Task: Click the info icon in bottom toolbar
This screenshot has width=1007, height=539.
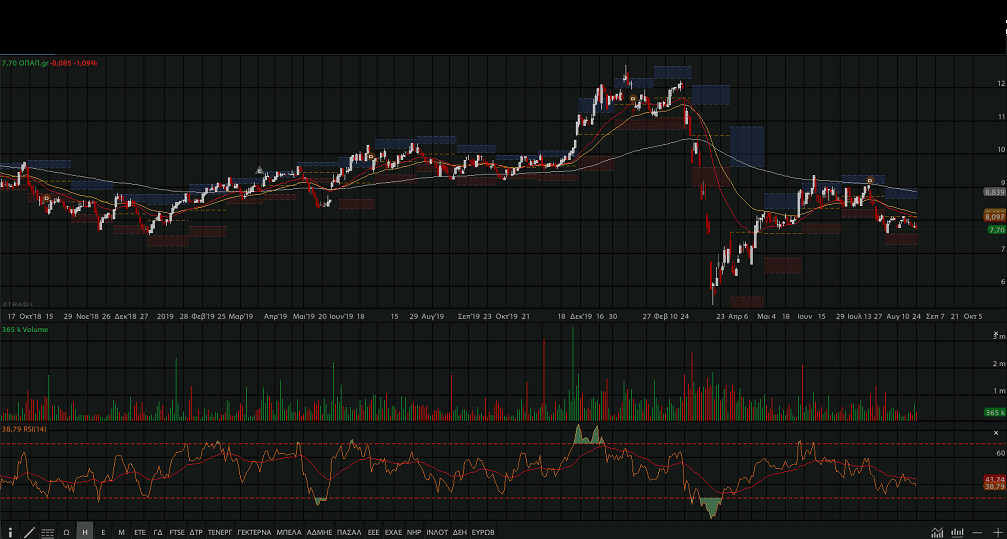Action: click(10, 532)
